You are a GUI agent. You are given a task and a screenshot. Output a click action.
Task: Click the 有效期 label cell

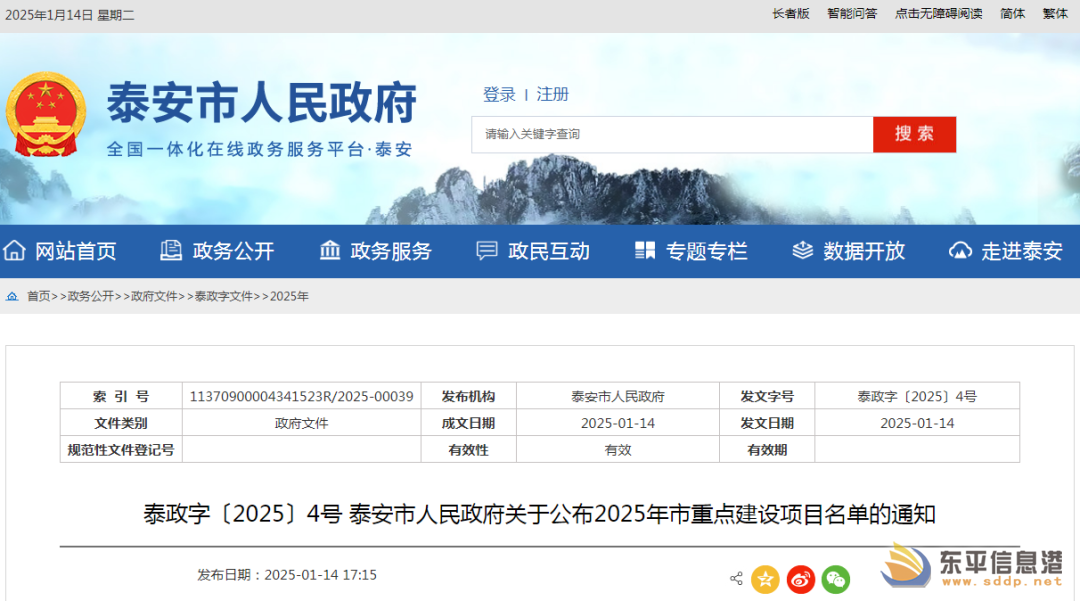point(767,450)
